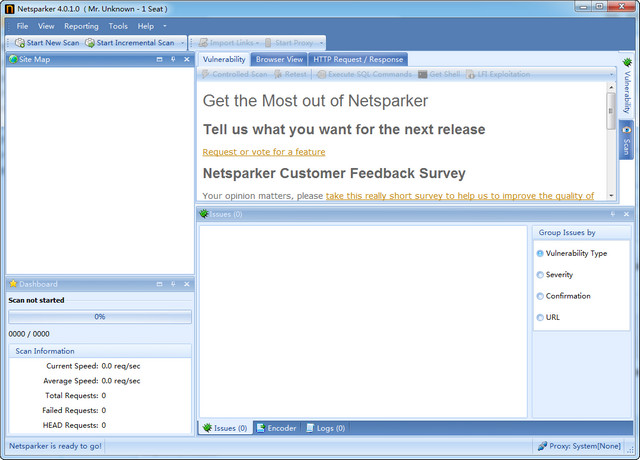Click "Request or vote for a feature" link
The height and width of the screenshot is (460, 640).
pyautogui.click(x=264, y=152)
